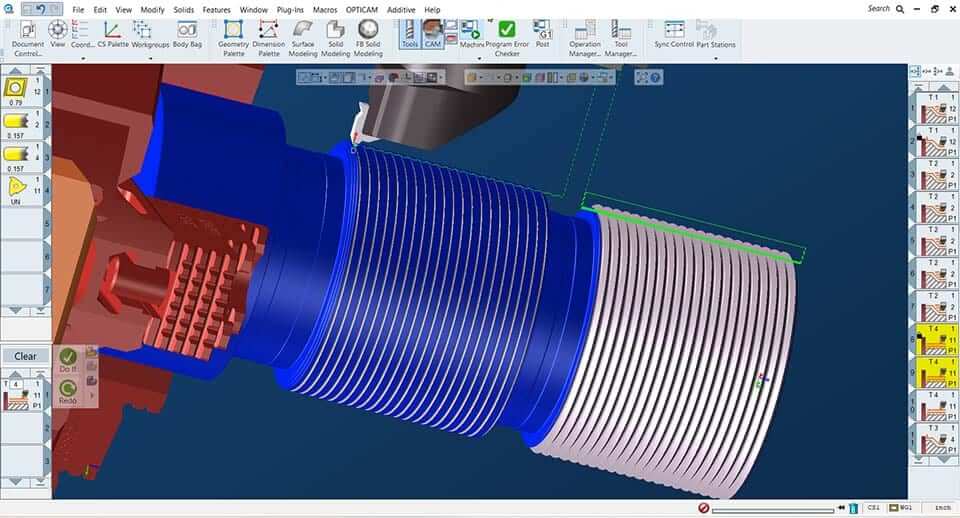The width and height of the screenshot is (960, 518).
Task: Click the Program Error Checker icon
Action: [x=507, y=37]
